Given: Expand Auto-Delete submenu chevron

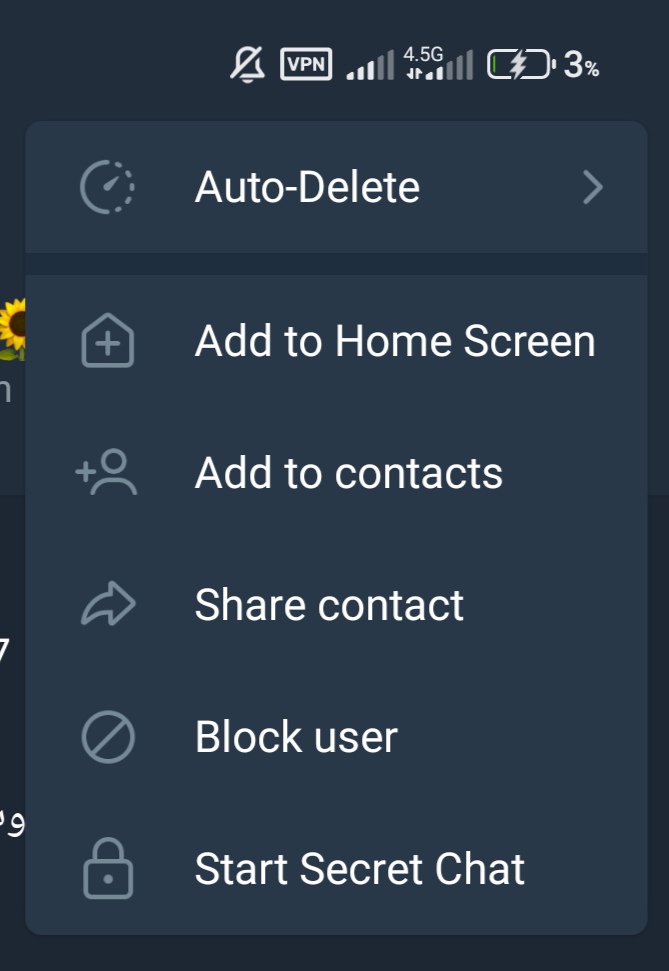Looking at the screenshot, I should coord(593,187).
